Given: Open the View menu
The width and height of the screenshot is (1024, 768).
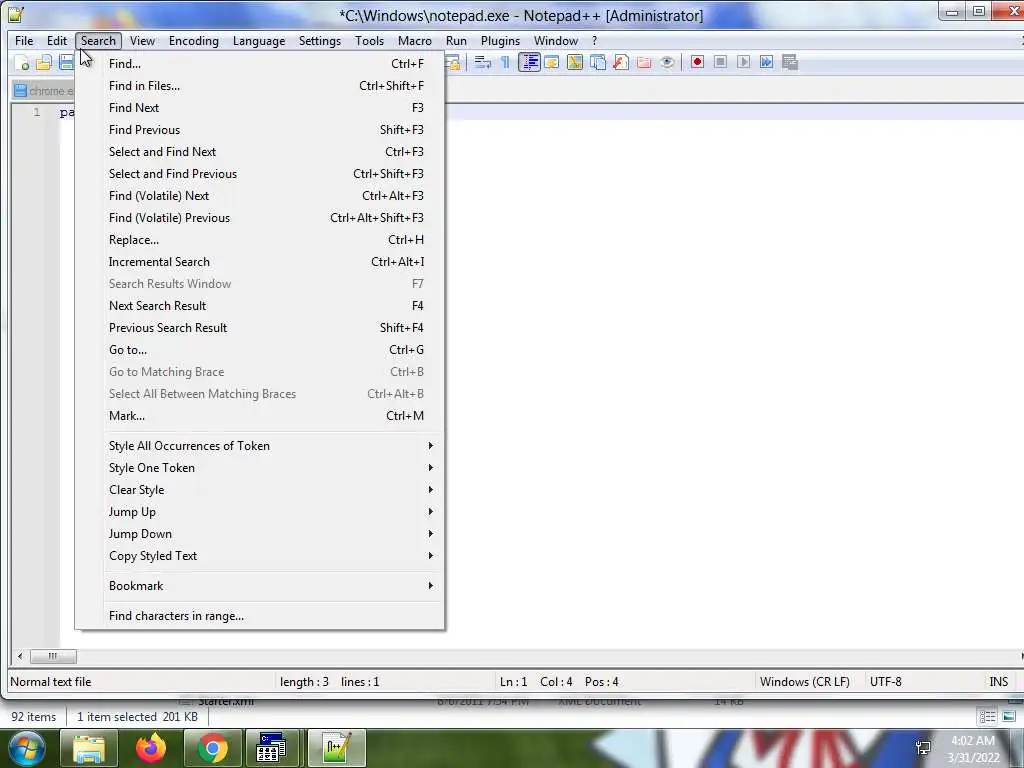Looking at the screenshot, I should coord(142,40).
